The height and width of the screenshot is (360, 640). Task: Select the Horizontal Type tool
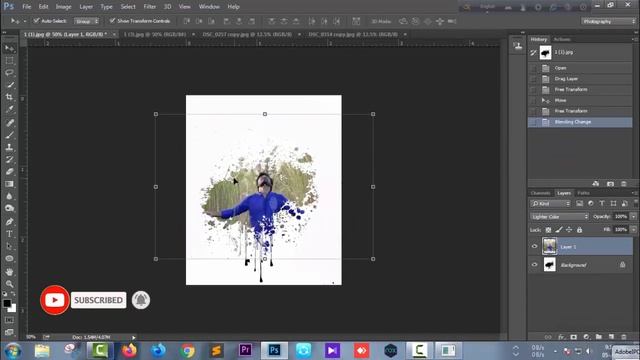click(x=9, y=234)
